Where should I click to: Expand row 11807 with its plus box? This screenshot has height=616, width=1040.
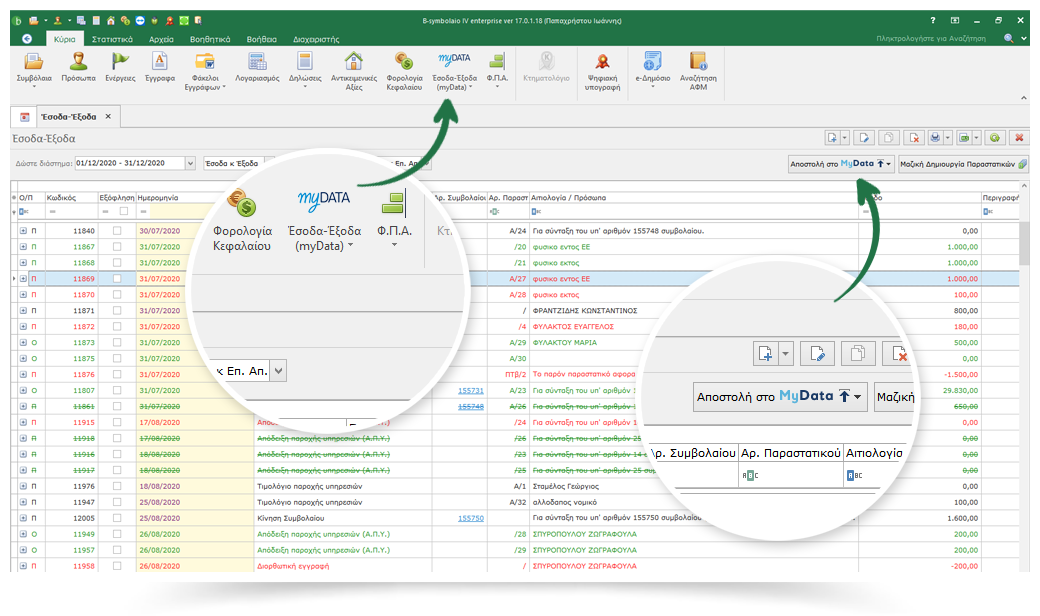[x=23, y=391]
